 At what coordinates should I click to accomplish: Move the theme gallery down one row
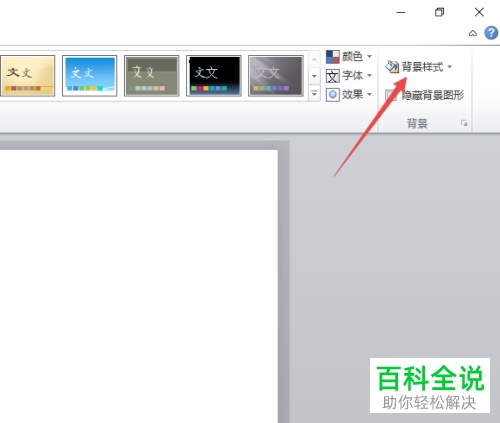click(314, 76)
